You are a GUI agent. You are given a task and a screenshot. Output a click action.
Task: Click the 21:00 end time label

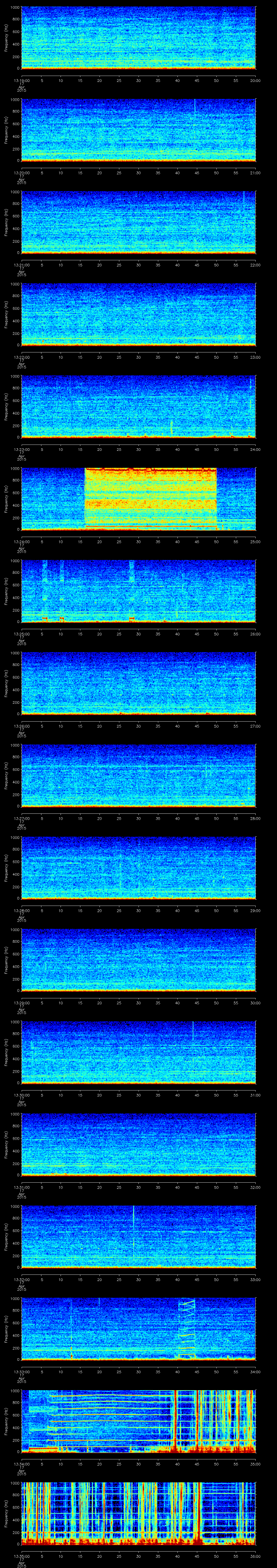coord(255,173)
